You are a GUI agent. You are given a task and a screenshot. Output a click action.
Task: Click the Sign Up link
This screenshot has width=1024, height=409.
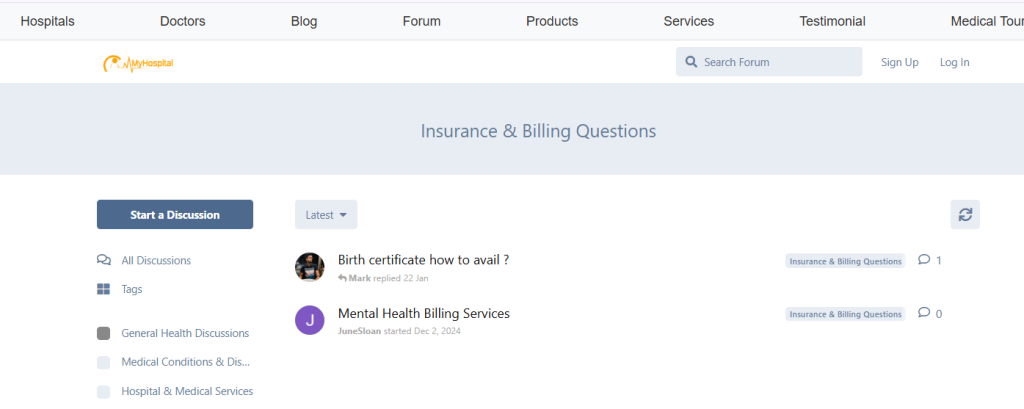899,62
